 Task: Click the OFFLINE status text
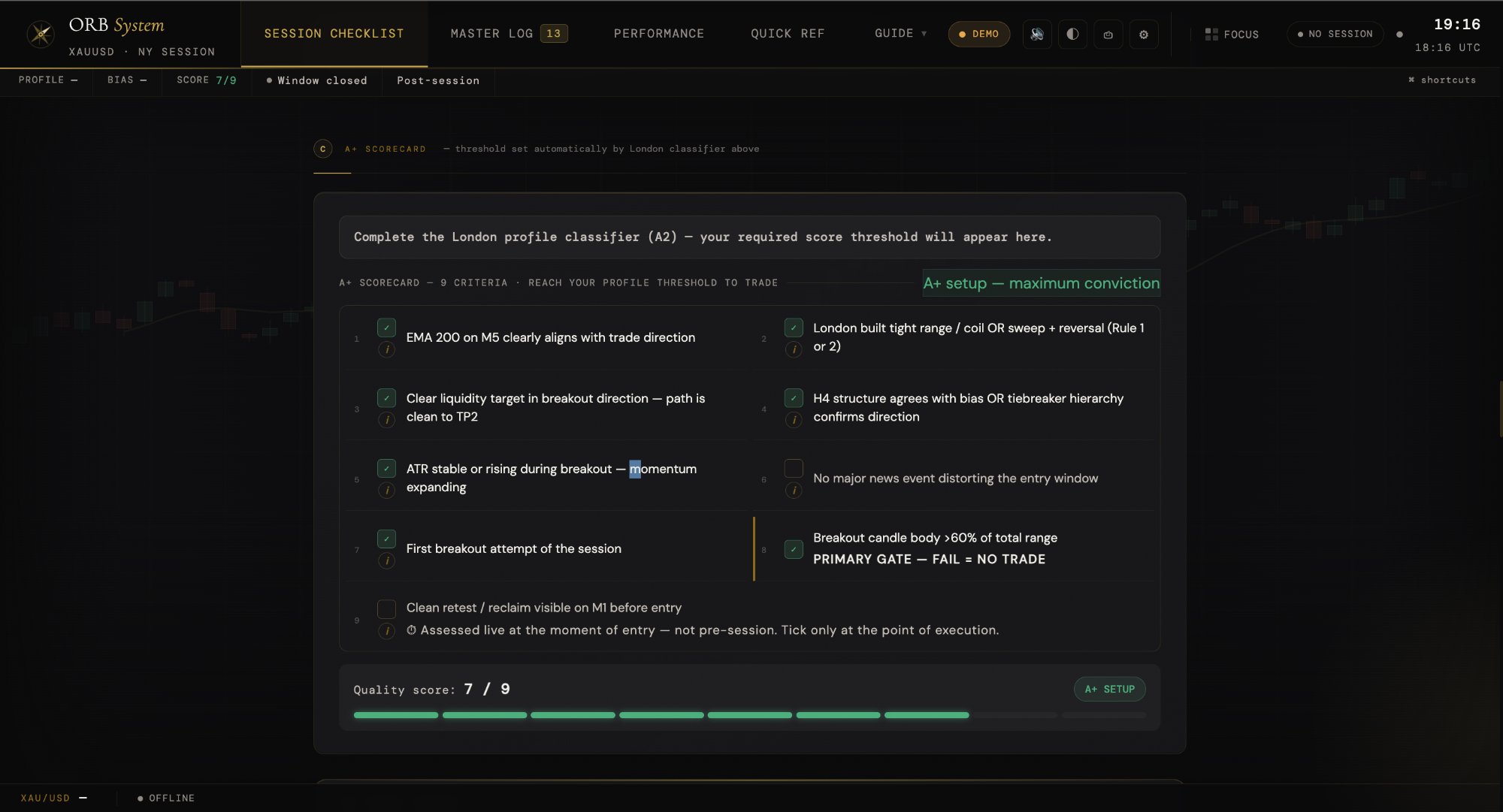pyautogui.click(x=171, y=798)
